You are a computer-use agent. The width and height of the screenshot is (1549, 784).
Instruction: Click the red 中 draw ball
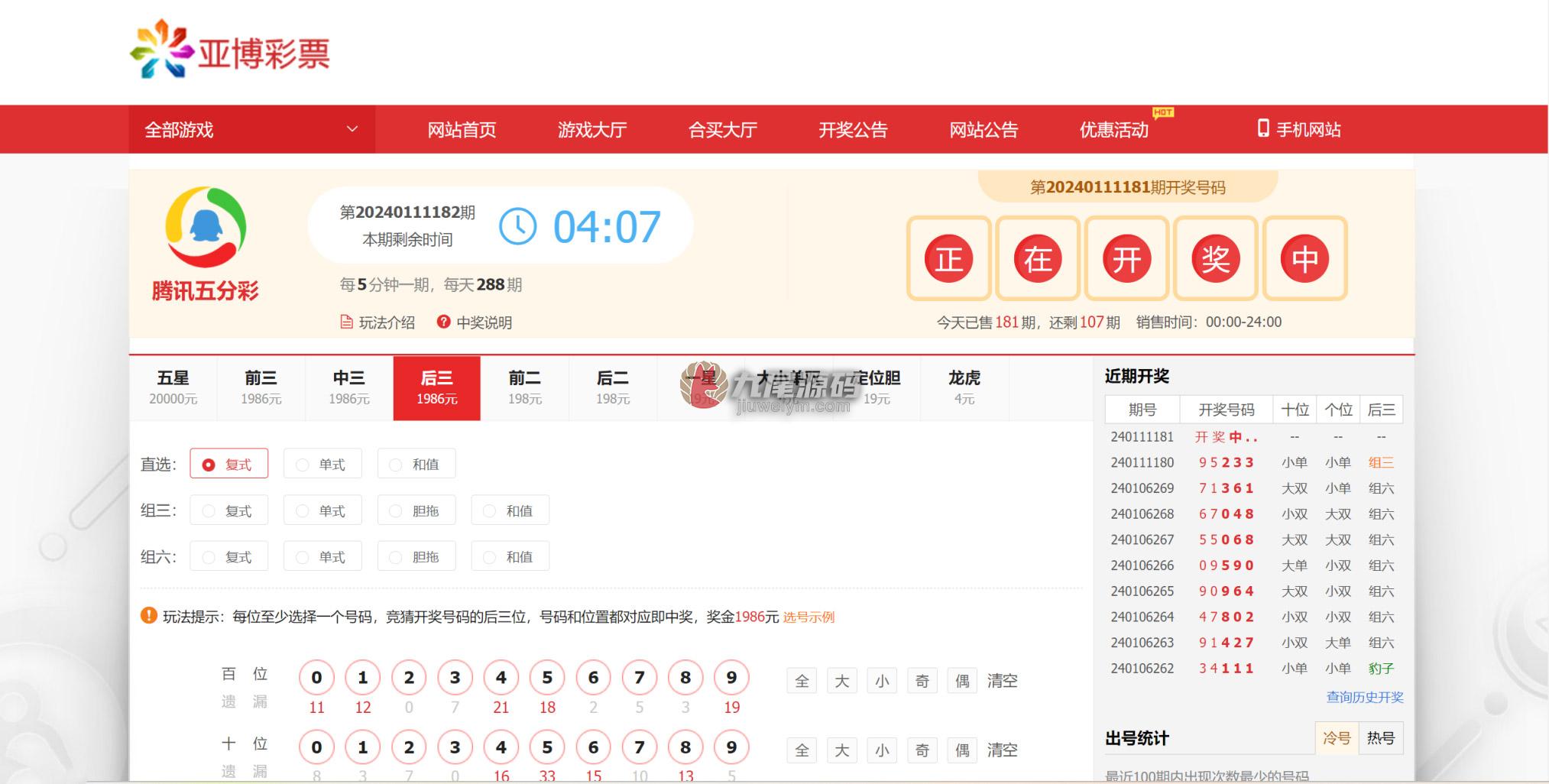click(x=1304, y=258)
